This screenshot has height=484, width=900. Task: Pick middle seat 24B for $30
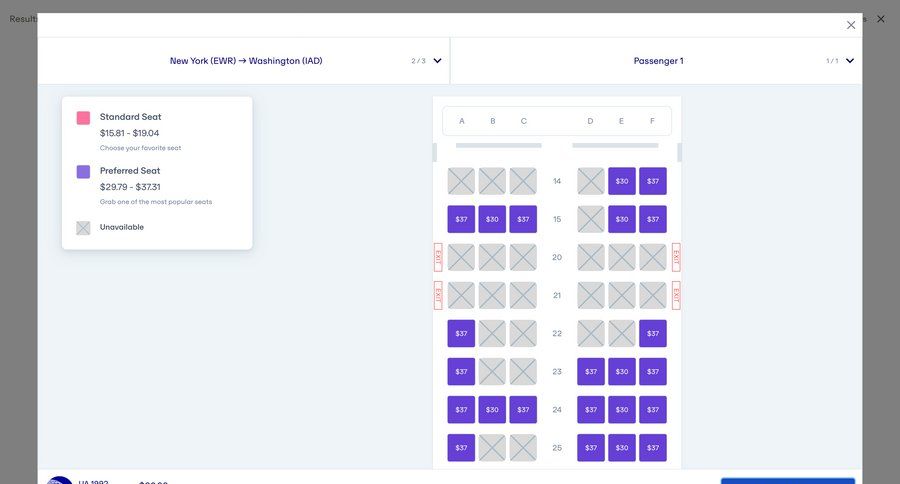tap(492, 410)
